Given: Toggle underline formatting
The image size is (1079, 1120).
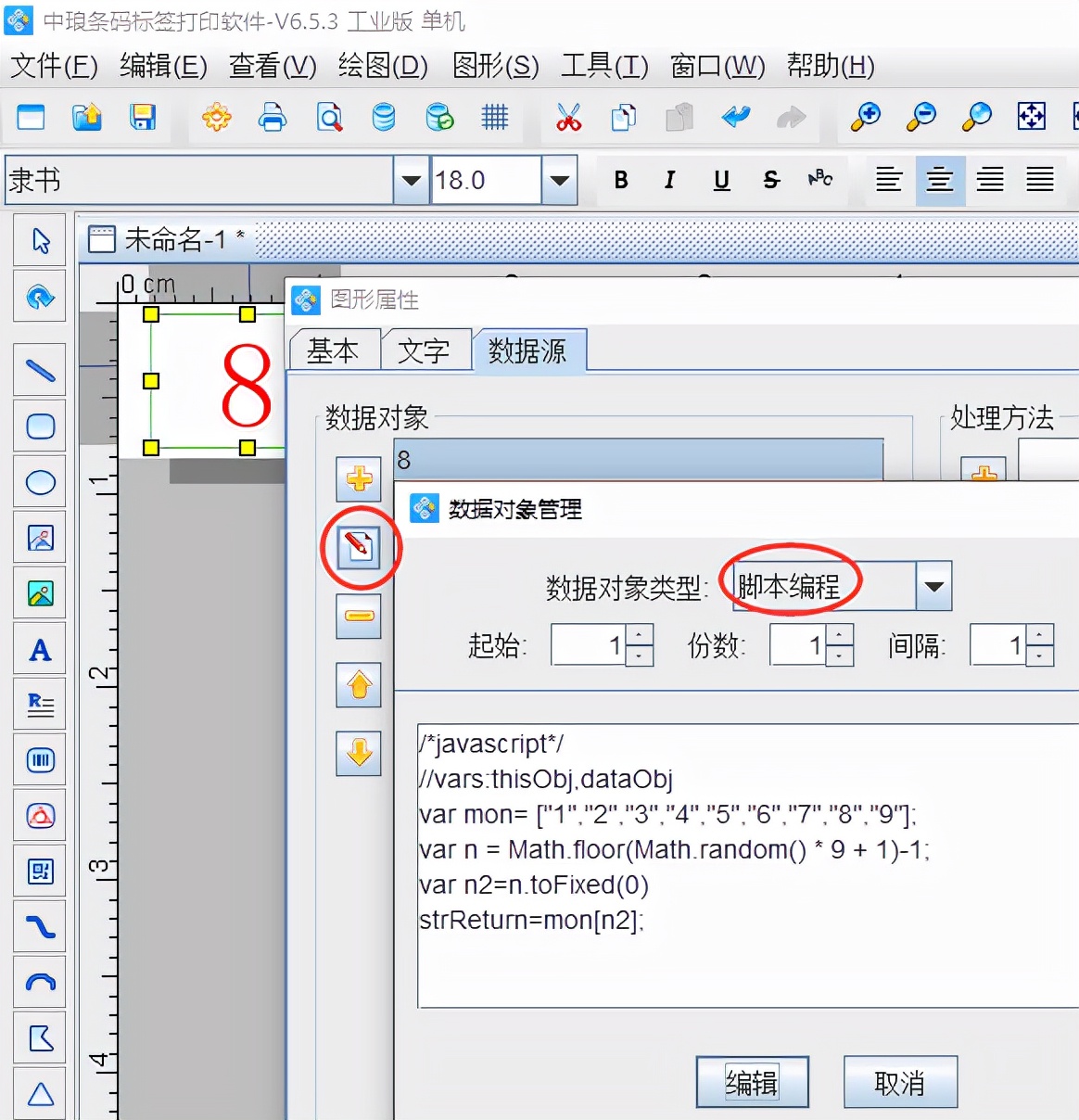Looking at the screenshot, I should click(x=721, y=180).
